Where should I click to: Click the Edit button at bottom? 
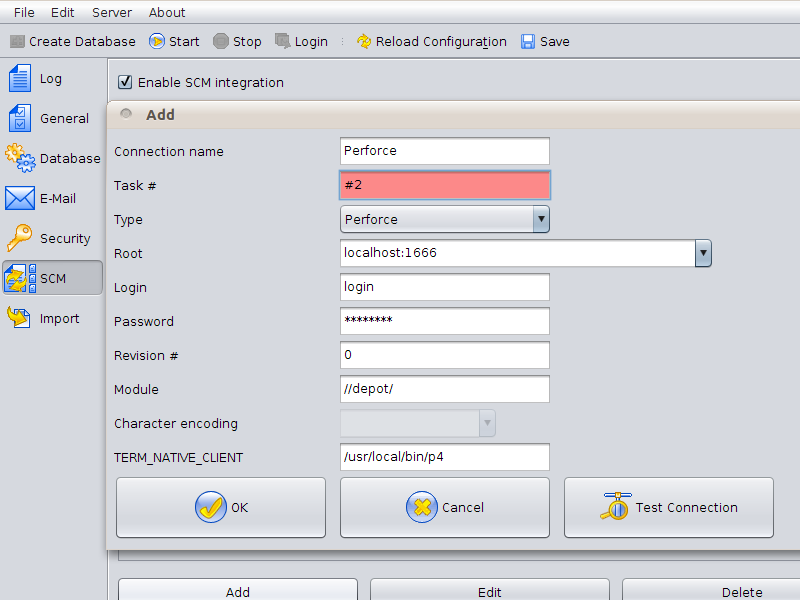tap(490, 590)
